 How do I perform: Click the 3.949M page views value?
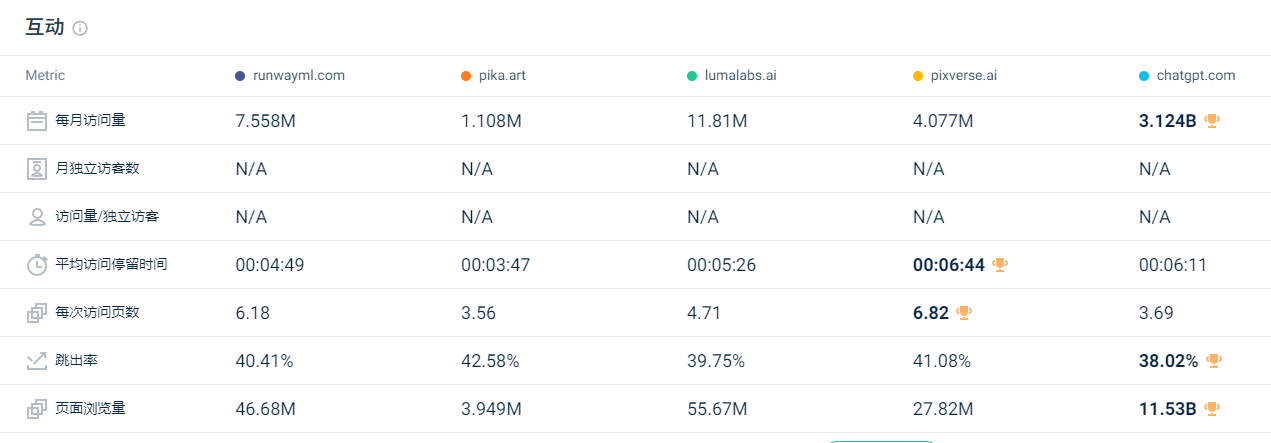[491, 409]
